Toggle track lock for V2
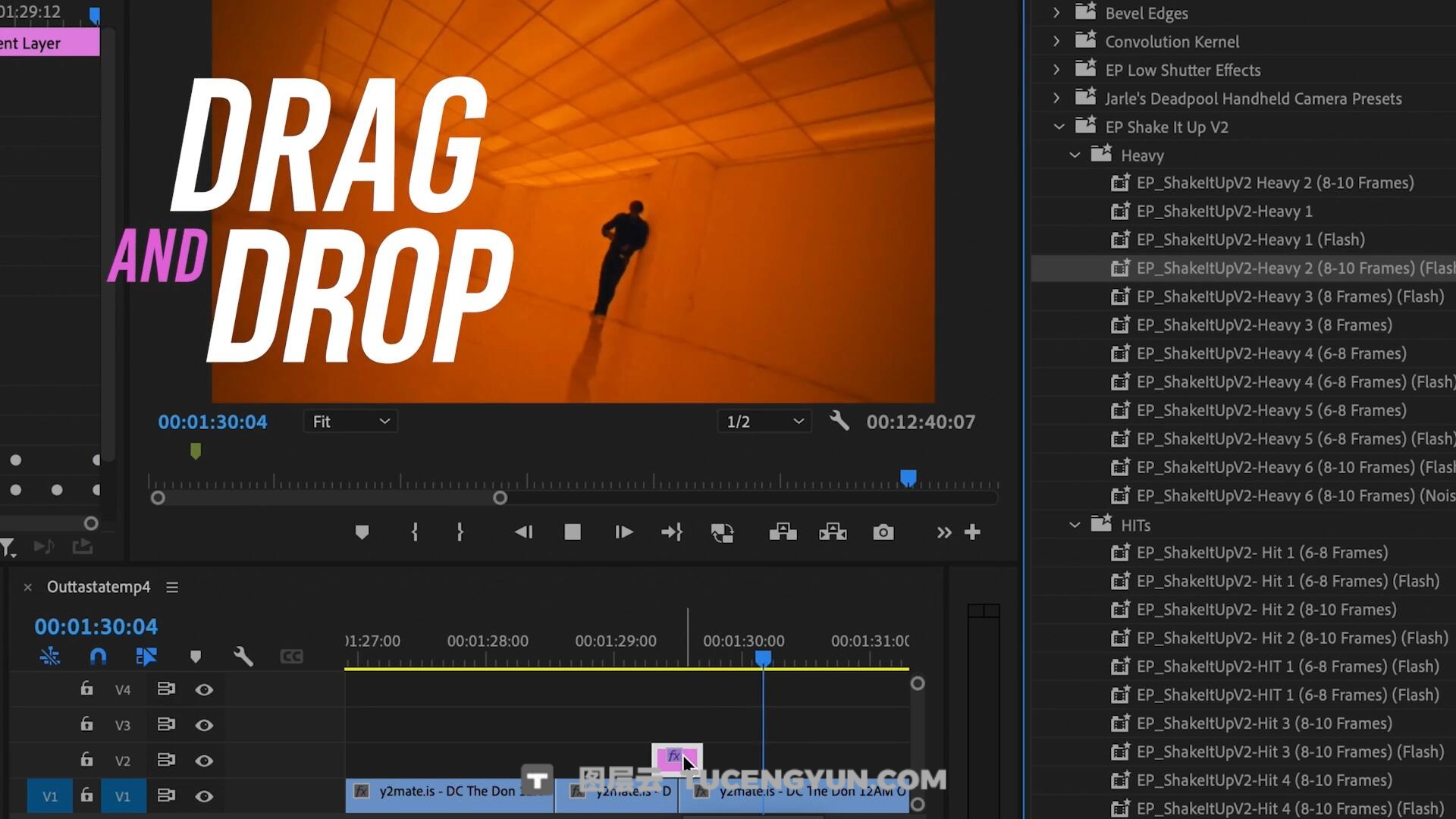This screenshot has width=1456, height=819. tap(86, 760)
